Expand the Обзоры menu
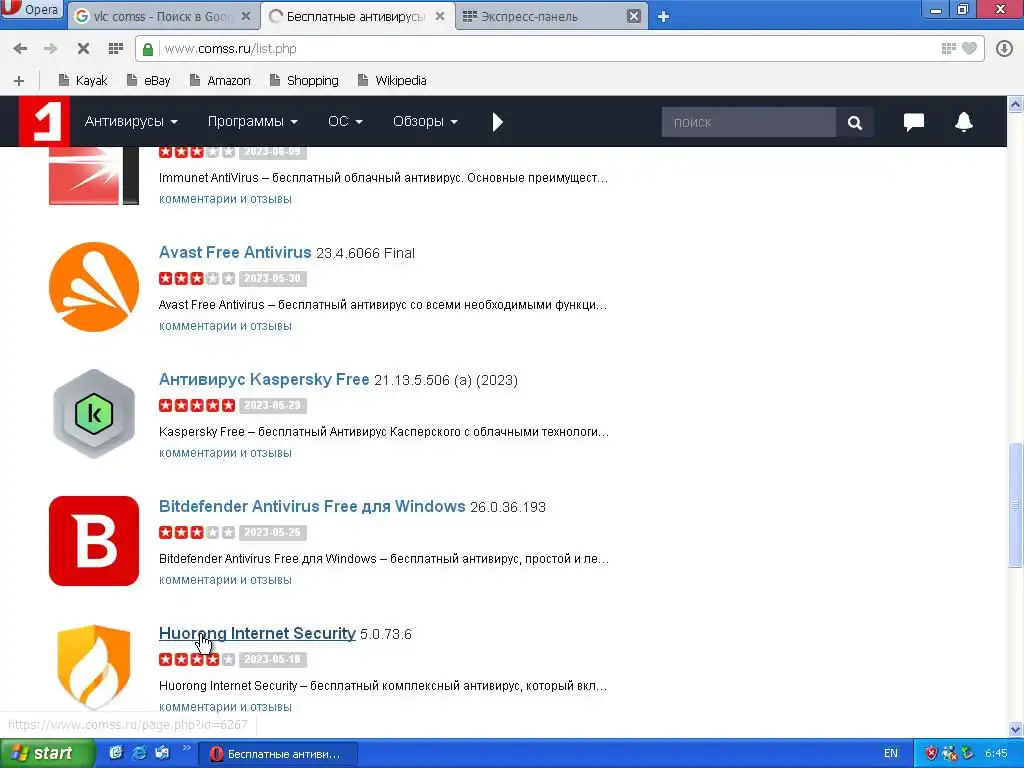 (425, 121)
